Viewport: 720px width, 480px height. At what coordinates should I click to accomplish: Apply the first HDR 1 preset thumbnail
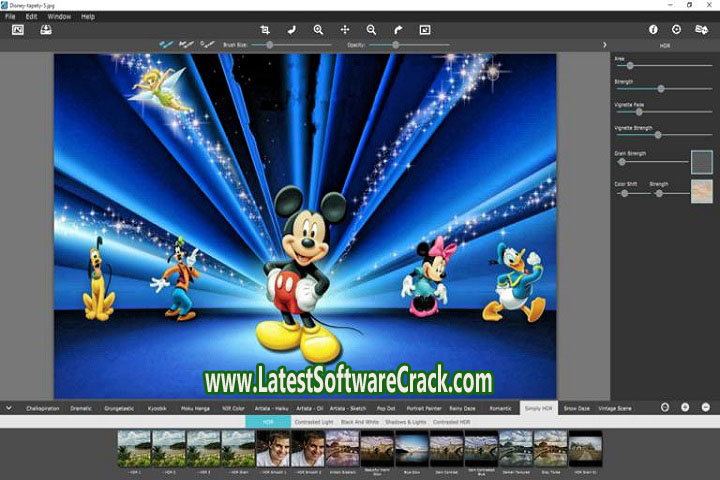(134, 449)
